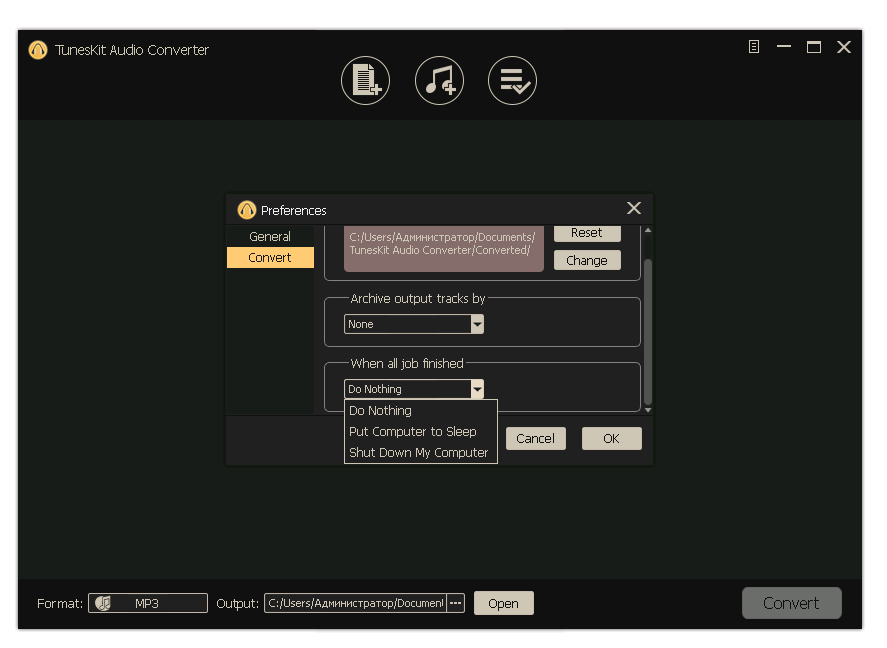The image size is (887, 648).
Task: Click the scrollbar down arrow in Preferences
Action: coord(648,410)
